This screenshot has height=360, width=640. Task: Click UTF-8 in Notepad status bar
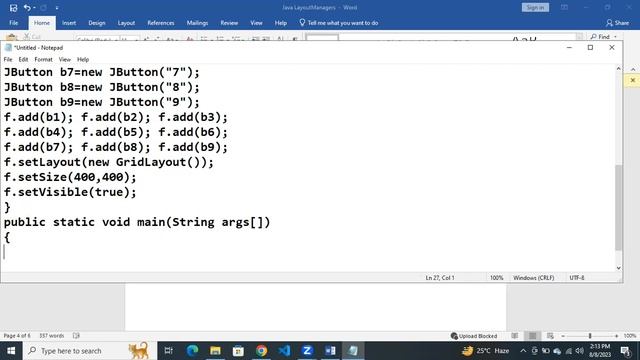pos(577,278)
